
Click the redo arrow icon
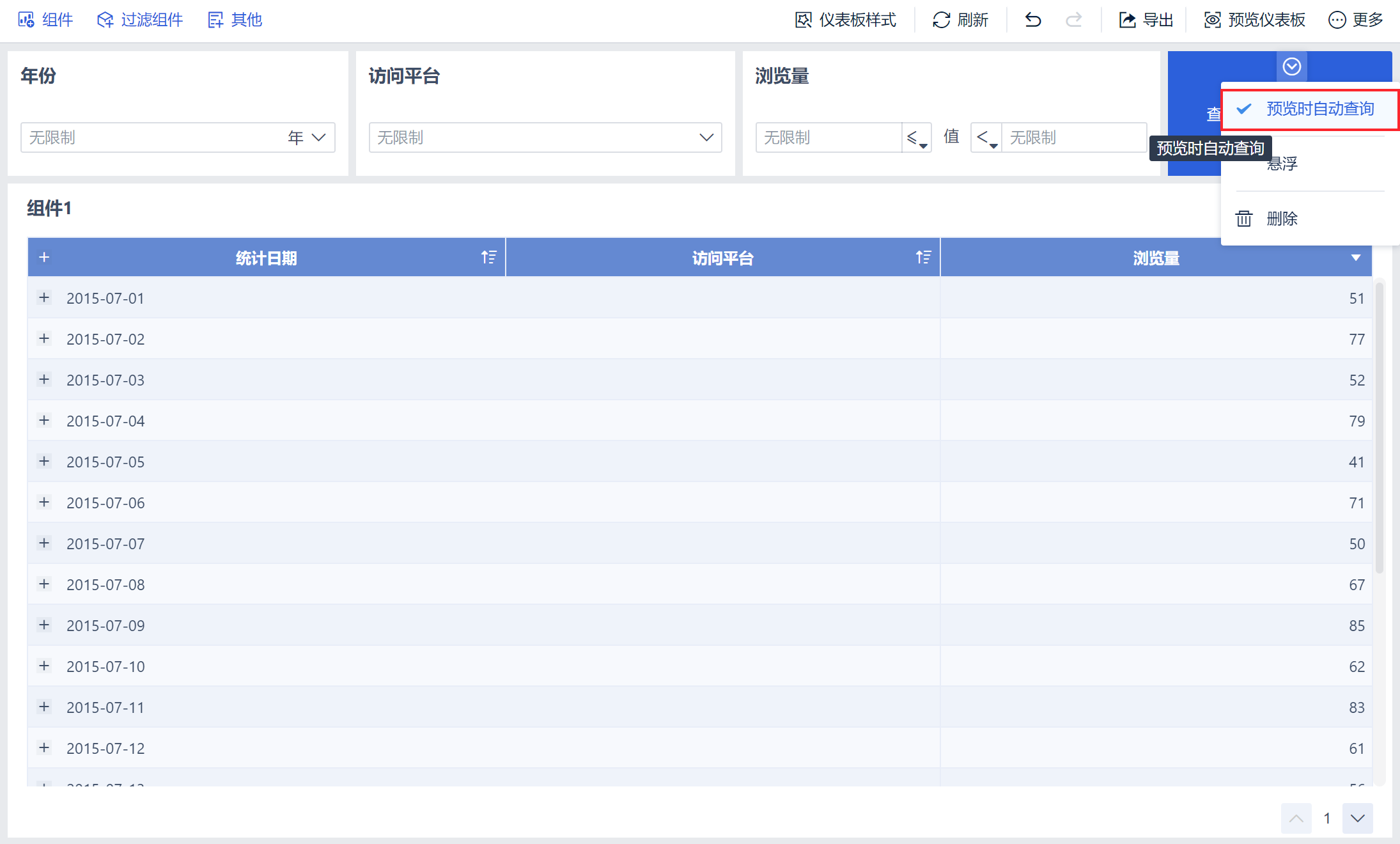point(1074,20)
